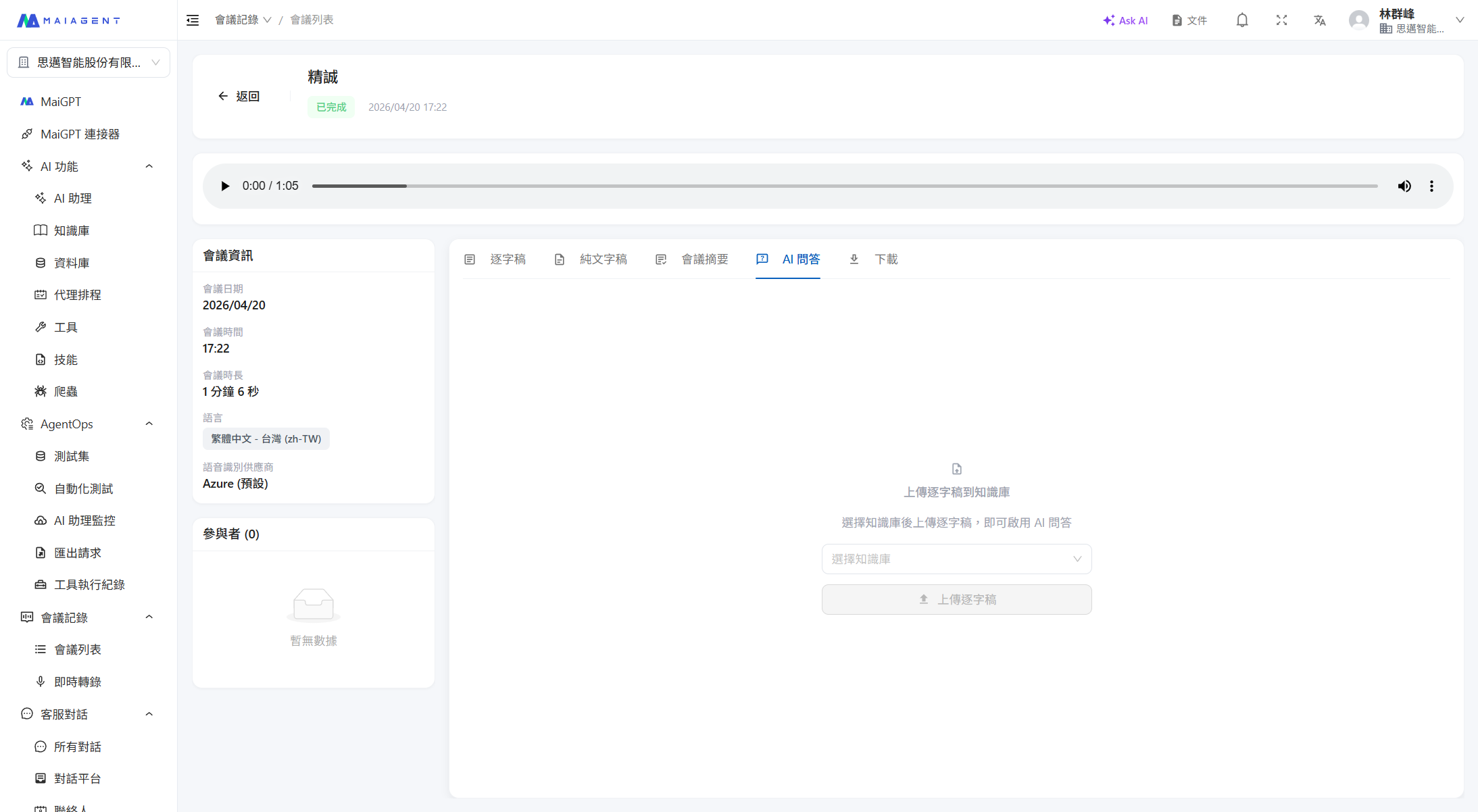Open the language translation icon
The image size is (1478, 812).
(x=1320, y=20)
